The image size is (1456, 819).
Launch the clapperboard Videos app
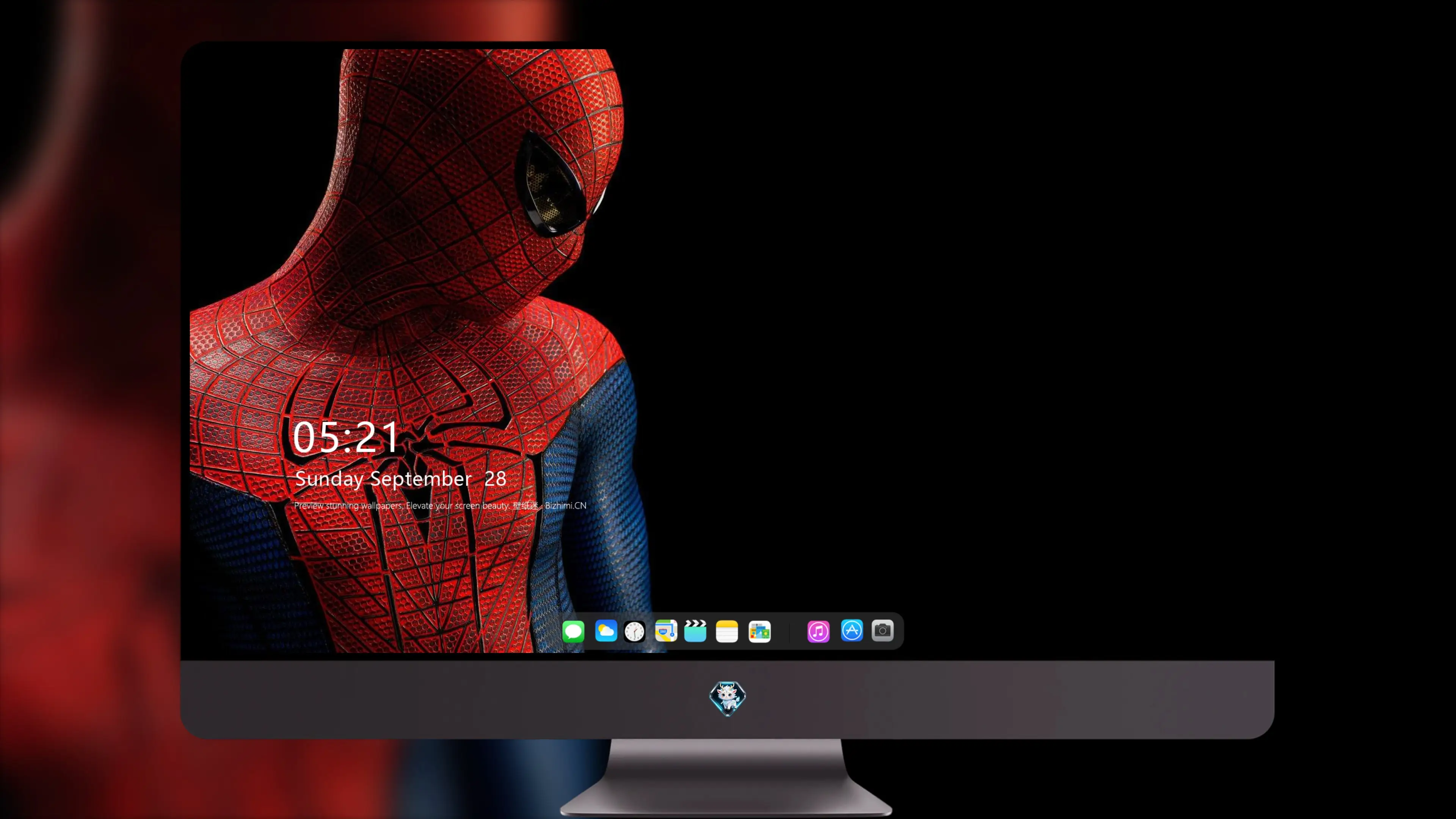695,631
